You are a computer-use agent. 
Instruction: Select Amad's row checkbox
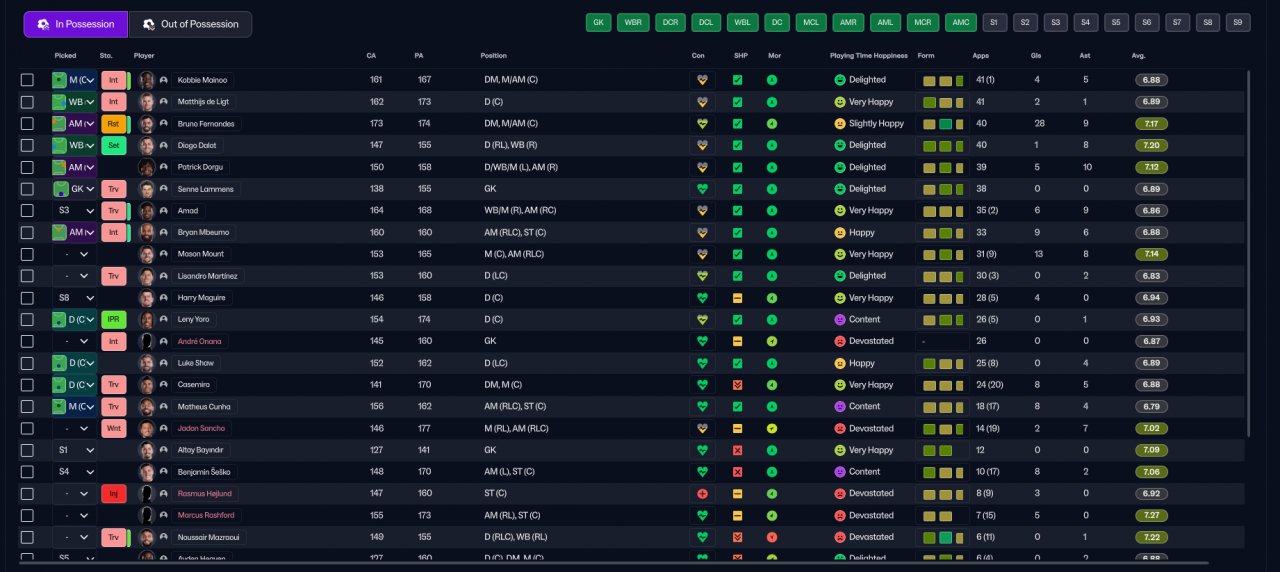(x=27, y=211)
